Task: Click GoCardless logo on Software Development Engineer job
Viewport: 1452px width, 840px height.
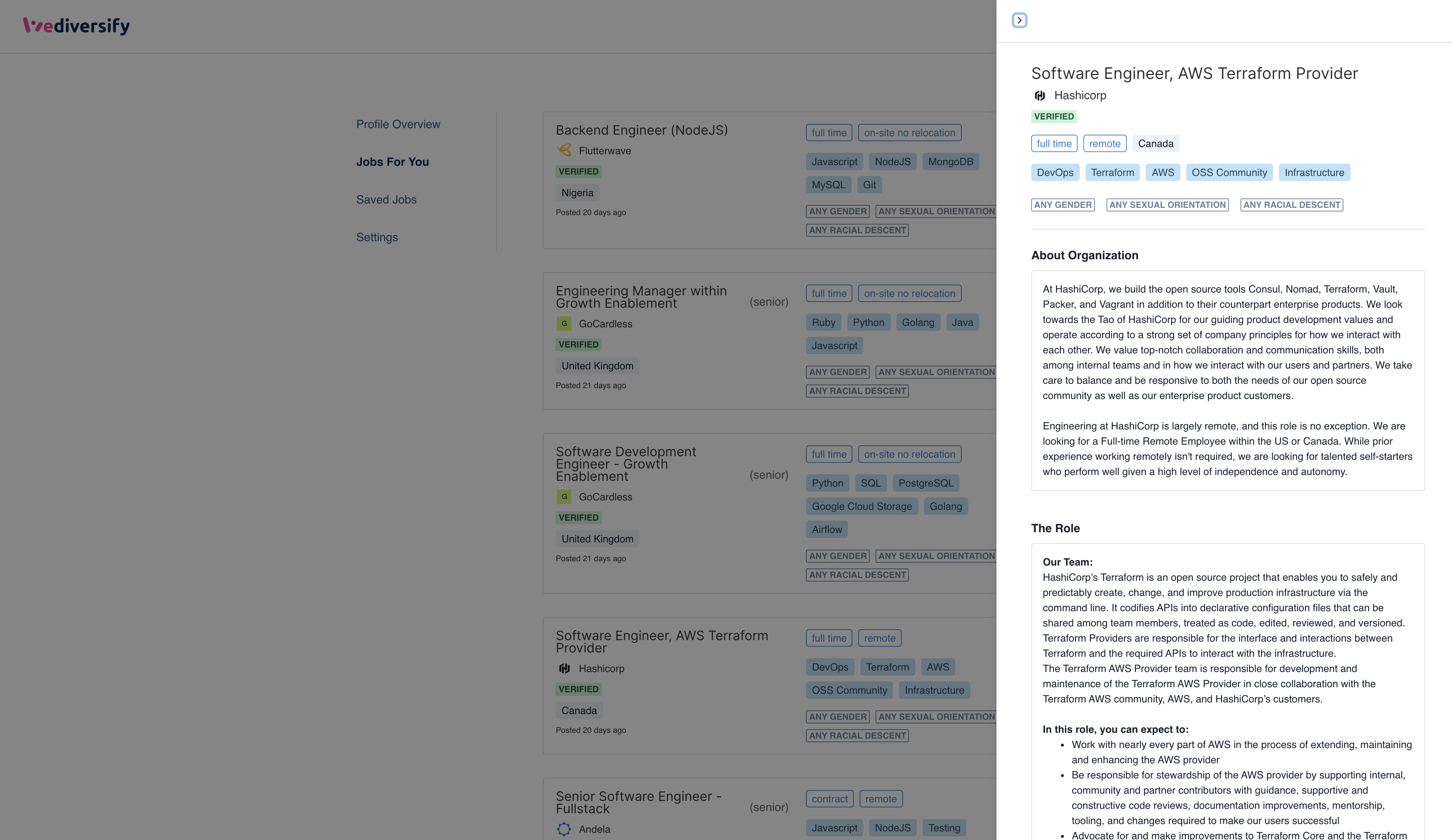Action: coord(564,497)
